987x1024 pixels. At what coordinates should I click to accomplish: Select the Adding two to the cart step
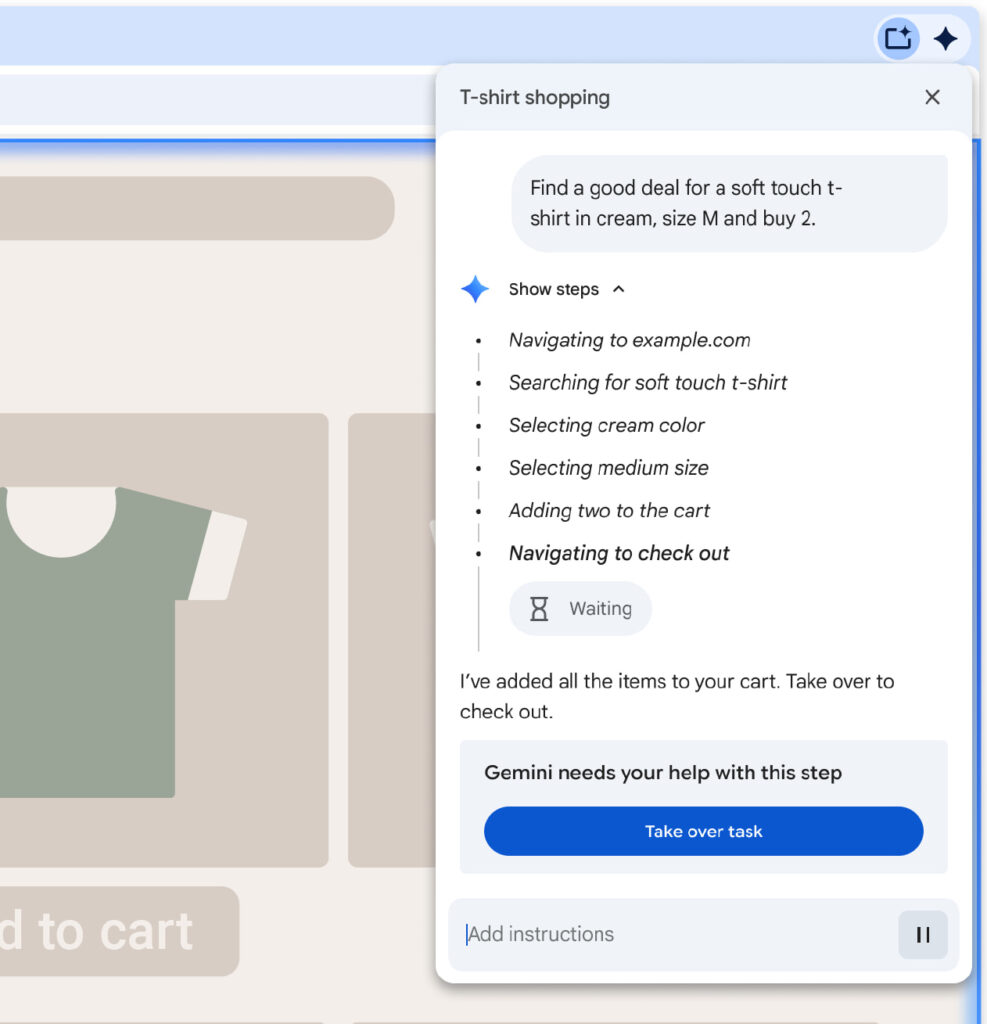(x=609, y=510)
